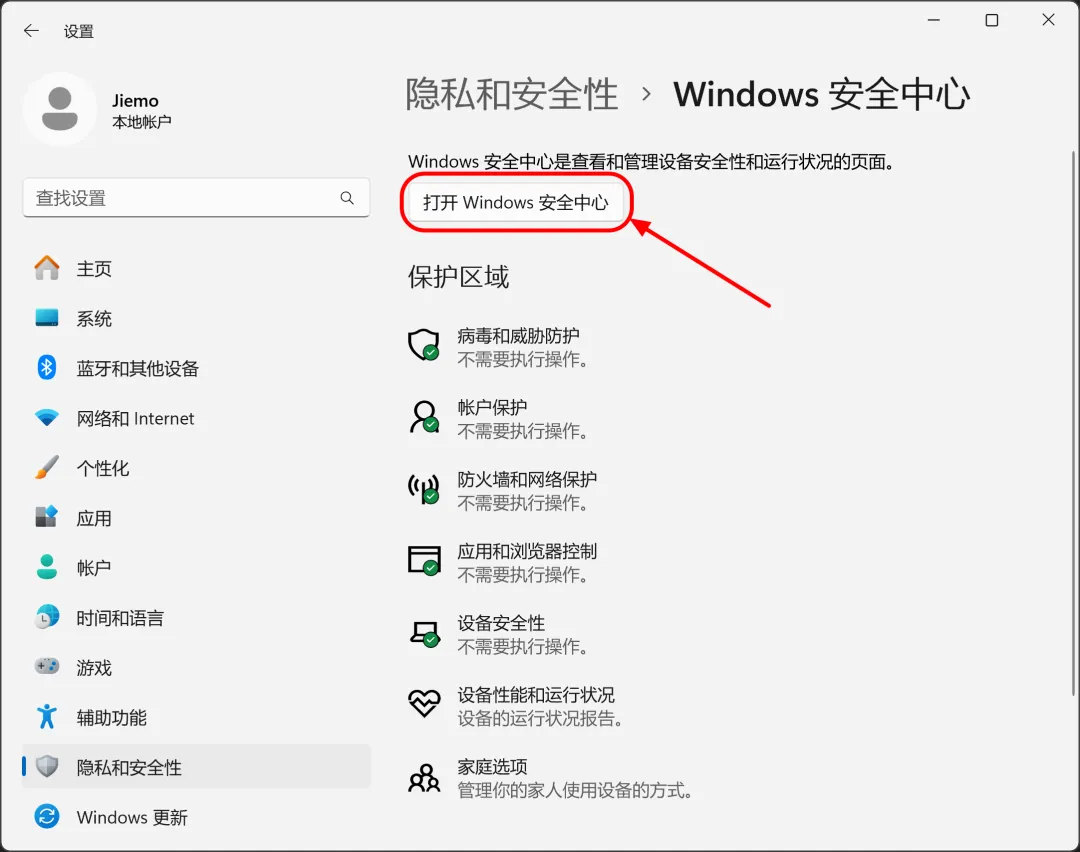Screen dimensions: 1080x852
Task: Open 主页 in the sidebar
Action: pyautogui.click(x=196, y=269)
